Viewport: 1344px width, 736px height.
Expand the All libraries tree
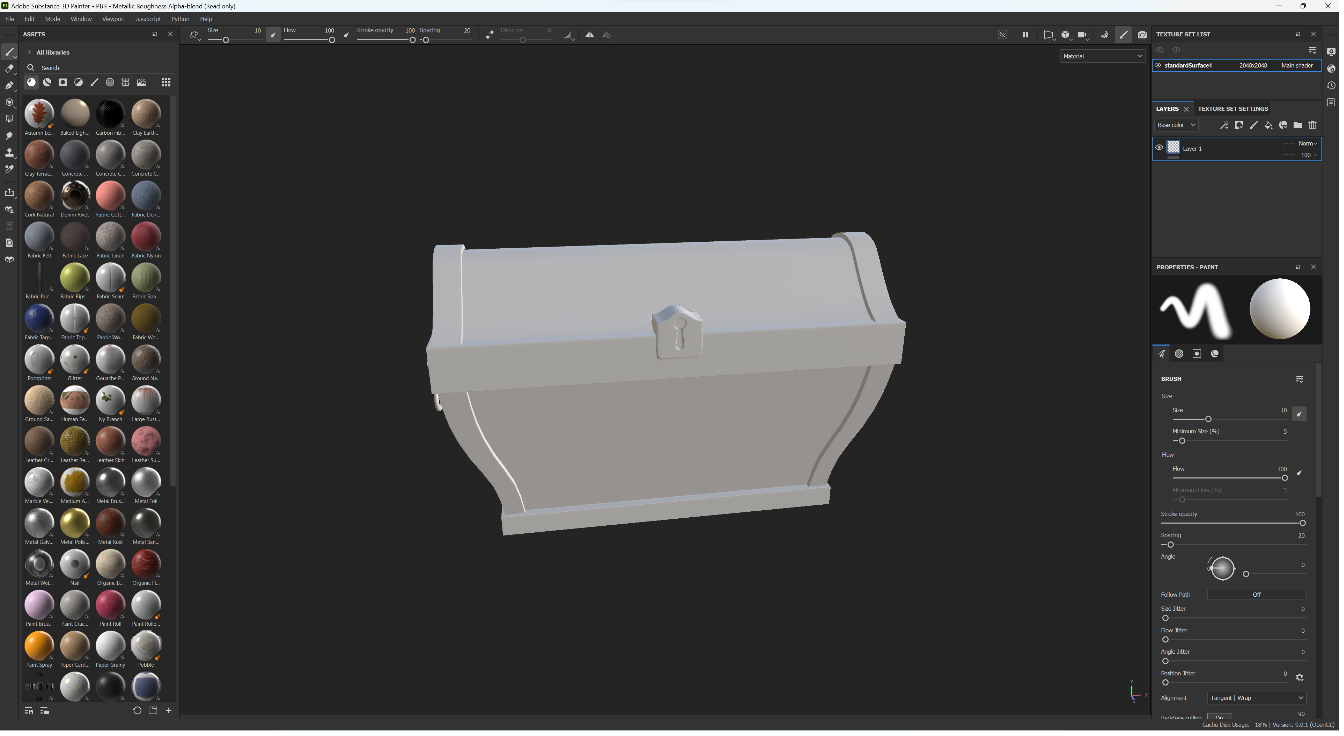[x=29, y=52]
